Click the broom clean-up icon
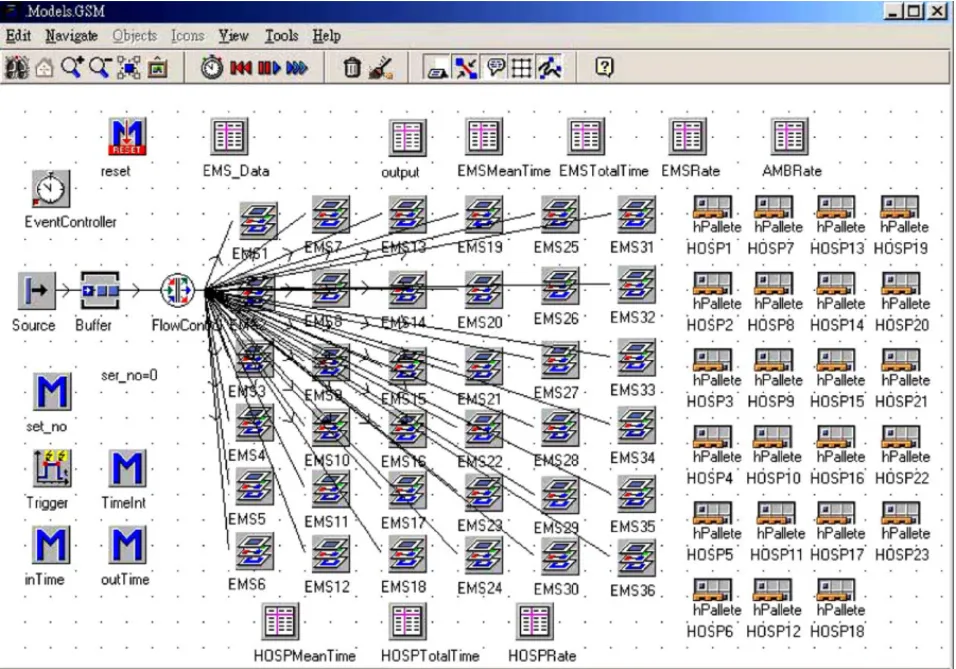956x669 pixels. 380,67
